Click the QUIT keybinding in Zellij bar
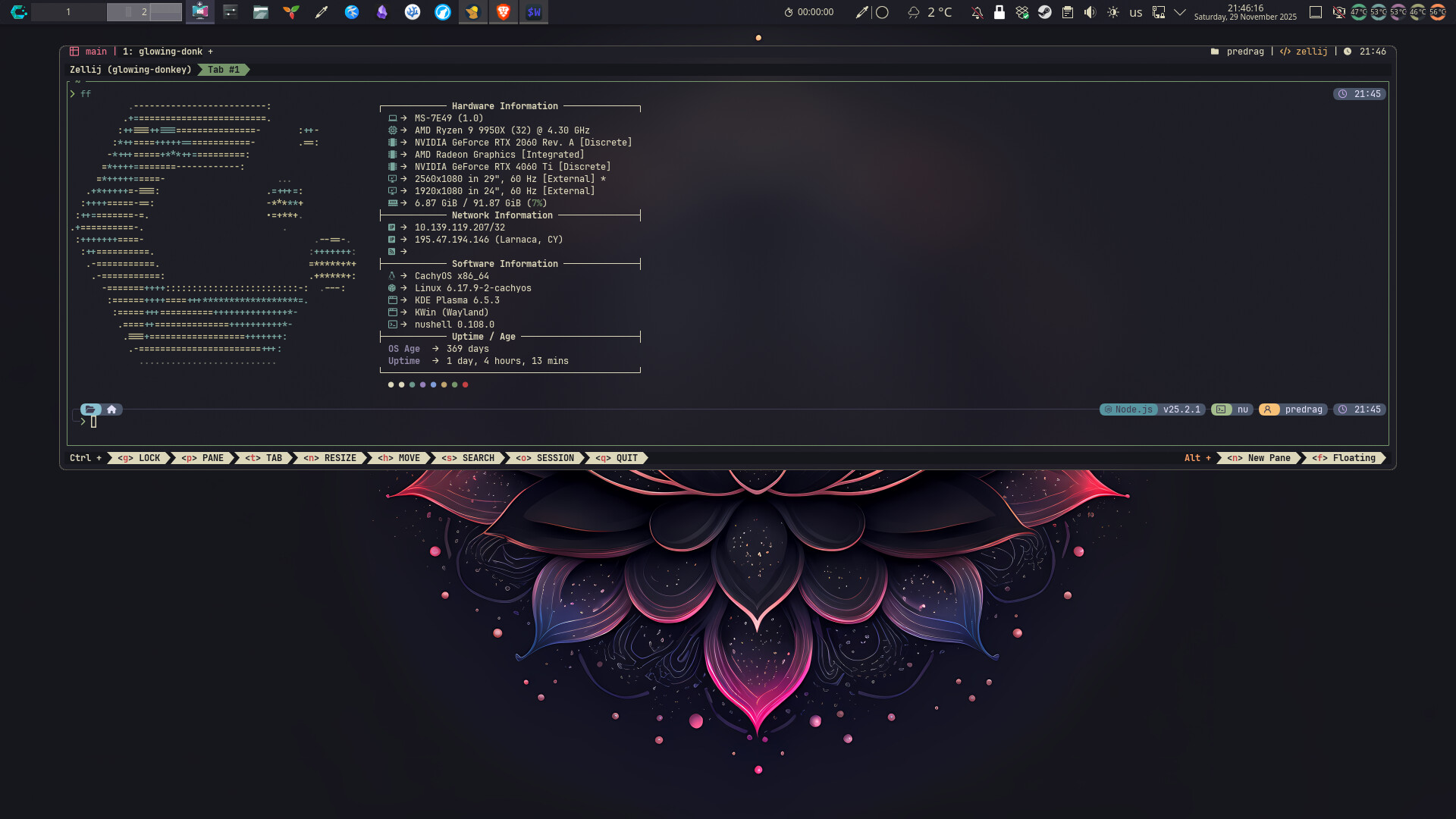 619,458
